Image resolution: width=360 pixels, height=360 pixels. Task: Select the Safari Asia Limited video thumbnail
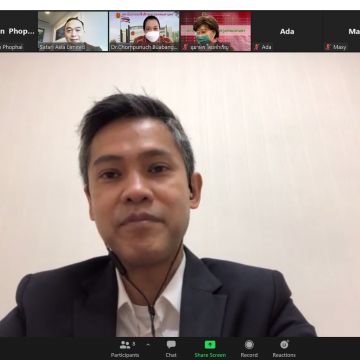point(73,31)
